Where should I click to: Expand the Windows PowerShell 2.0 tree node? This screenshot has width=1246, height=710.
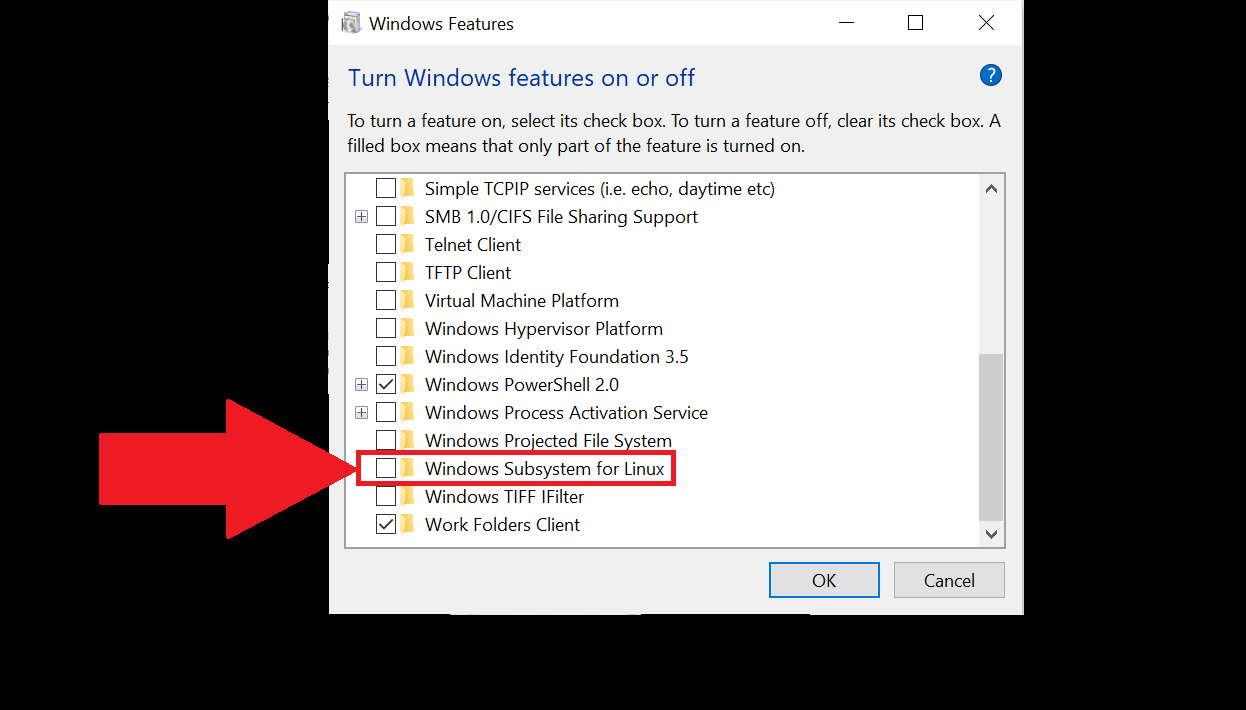coord(361,385)
